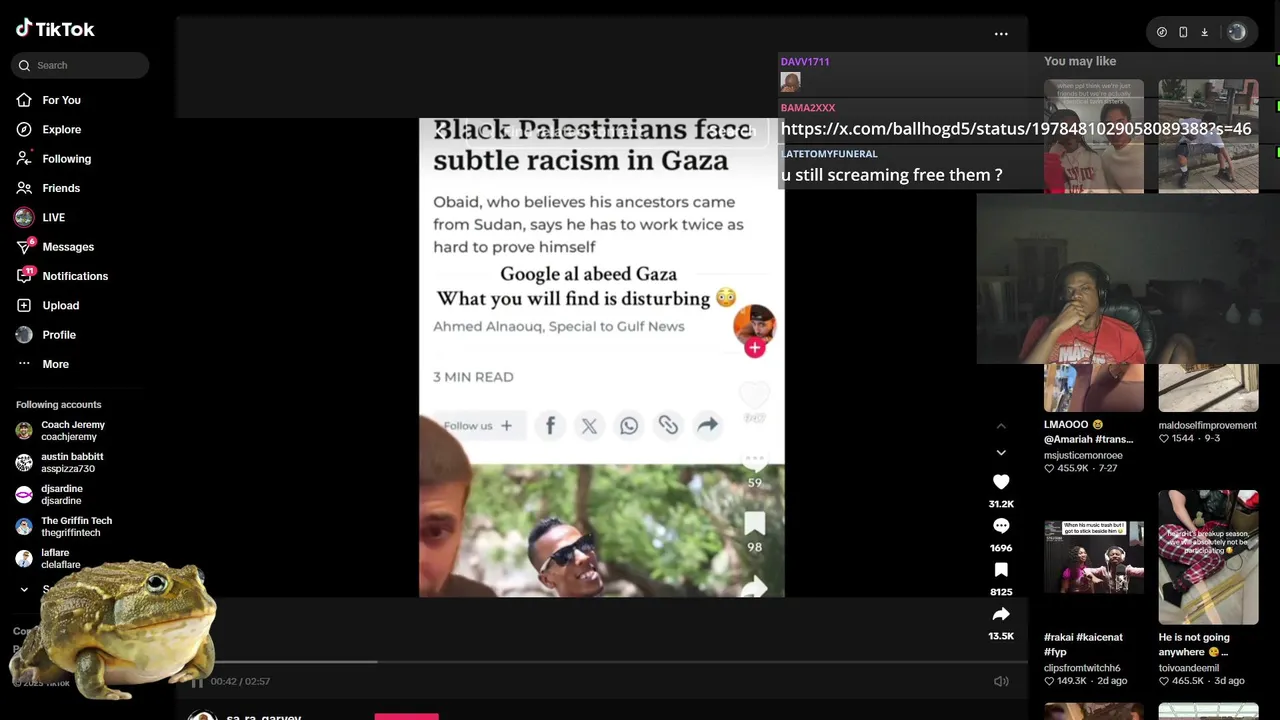This screenshot has height=720, width=1280.
Task: Click the phone app icon in top bar
Action: tap(1183, 32)
